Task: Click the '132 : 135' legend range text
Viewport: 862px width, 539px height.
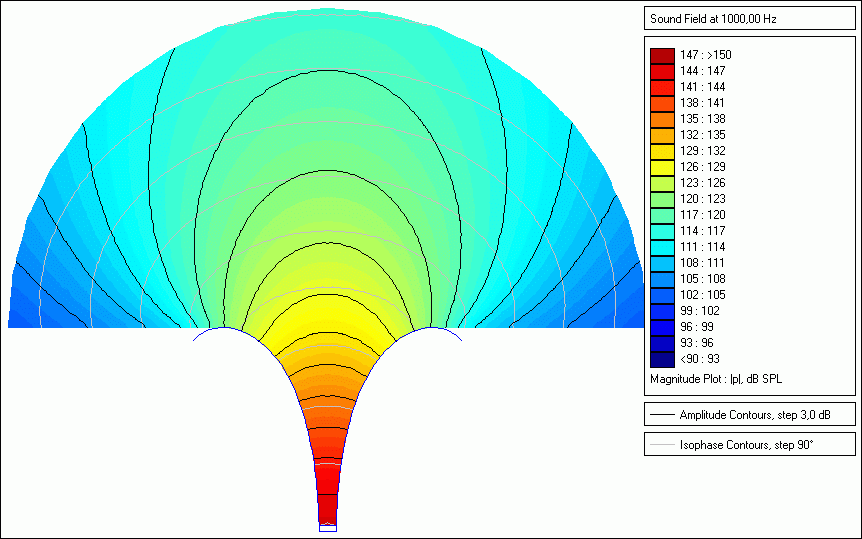Action: (703, 135)
